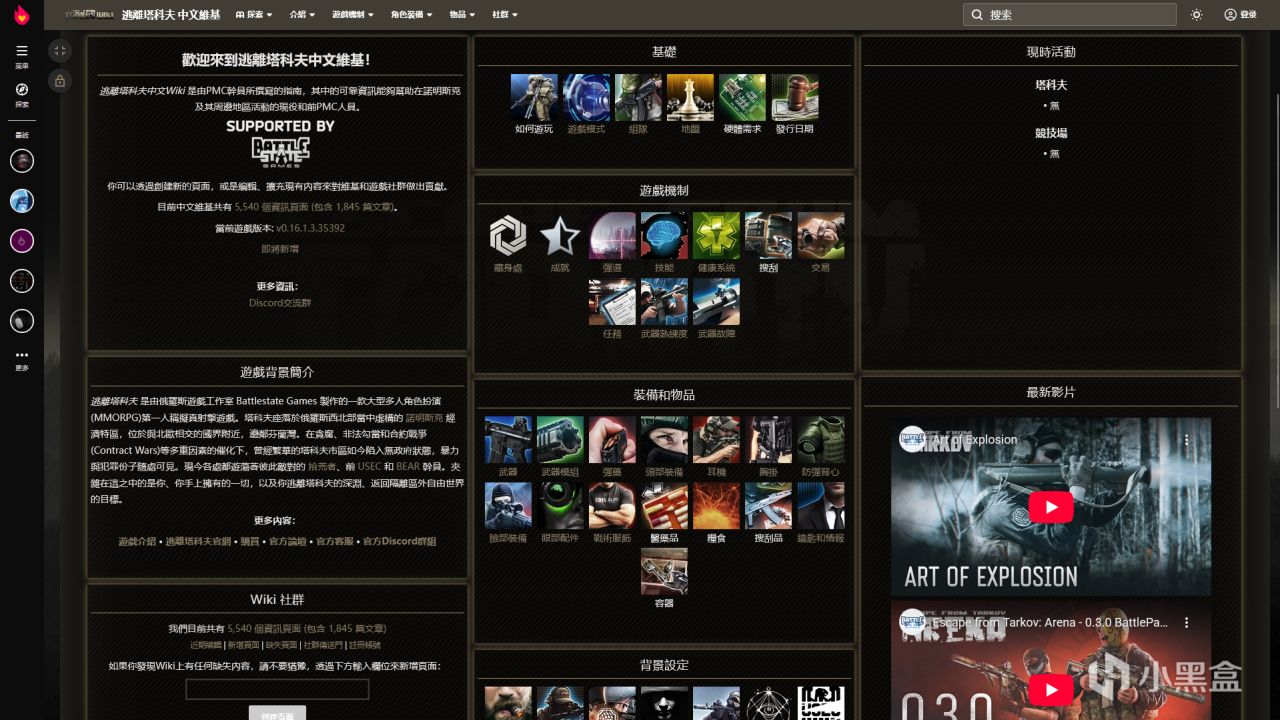The image size is (1280, 720).
Task: Open the 逃離塔科夫官網 official site link
Action: click(198, 541)
